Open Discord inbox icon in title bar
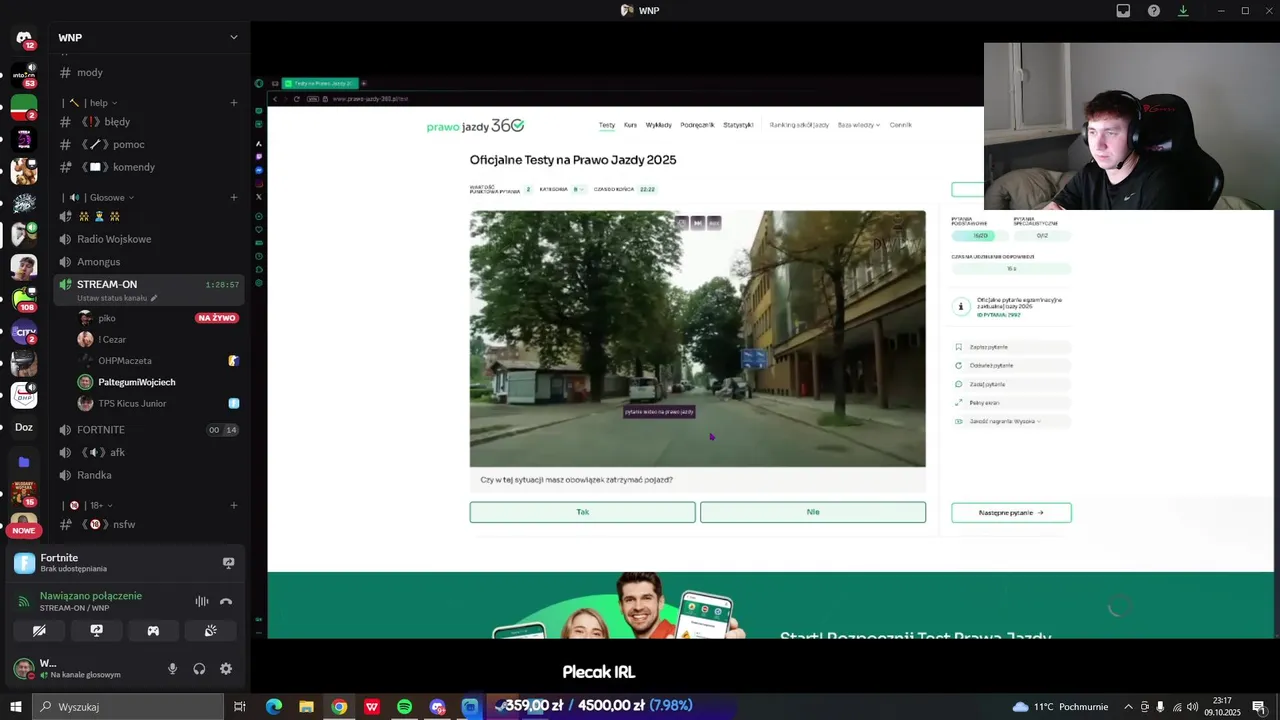The height and width of the screenshot is (720, 1280). coord(1123,10)
